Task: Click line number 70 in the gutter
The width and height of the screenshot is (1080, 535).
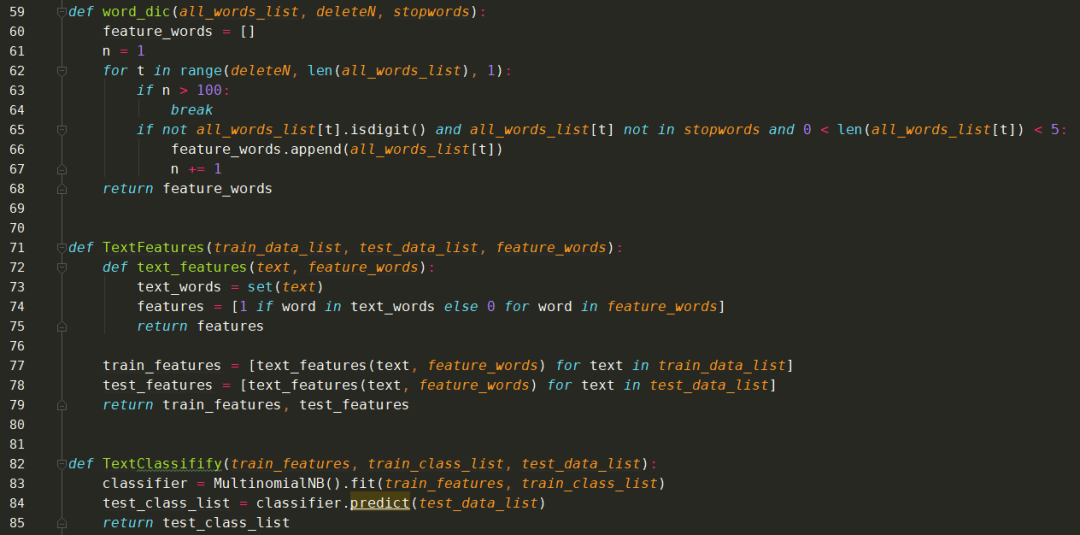Action: point(17,228)
